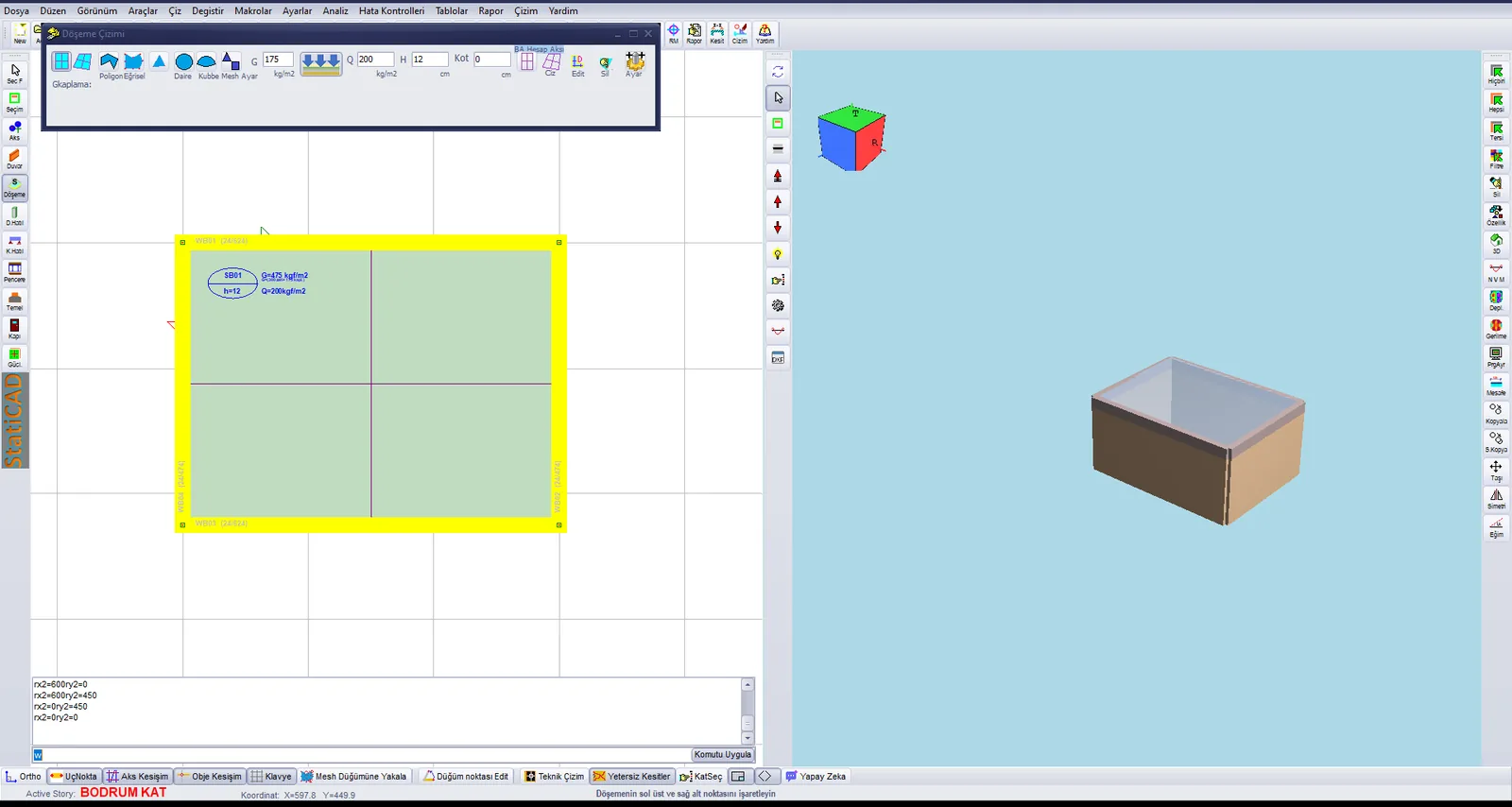Viewport: 1512px width, 807px height.
Task: Open the Tablolar menu
Action: coord(452,11)
